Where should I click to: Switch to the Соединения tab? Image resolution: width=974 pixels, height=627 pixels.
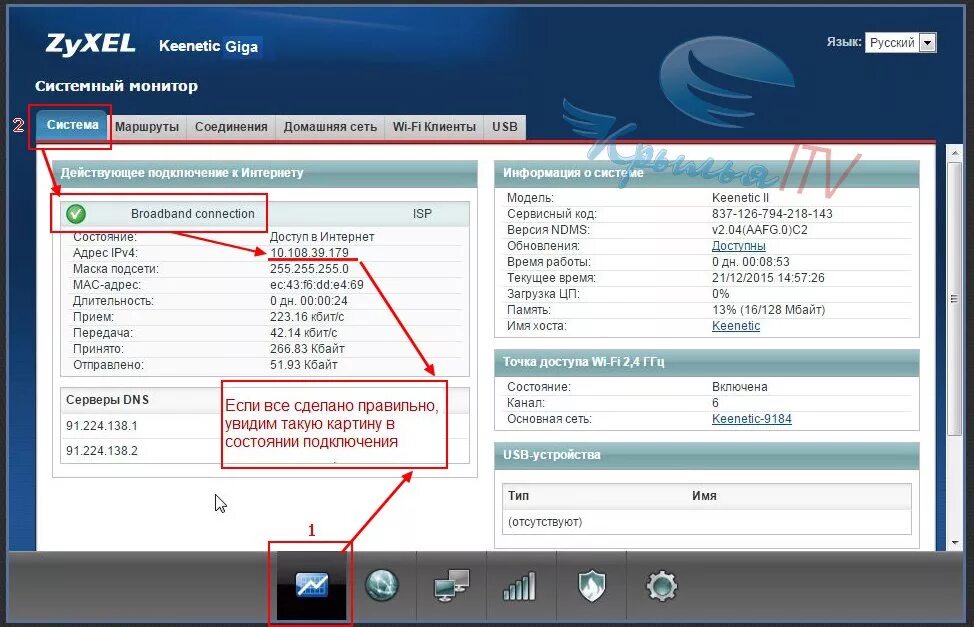(x=231, y=127)
